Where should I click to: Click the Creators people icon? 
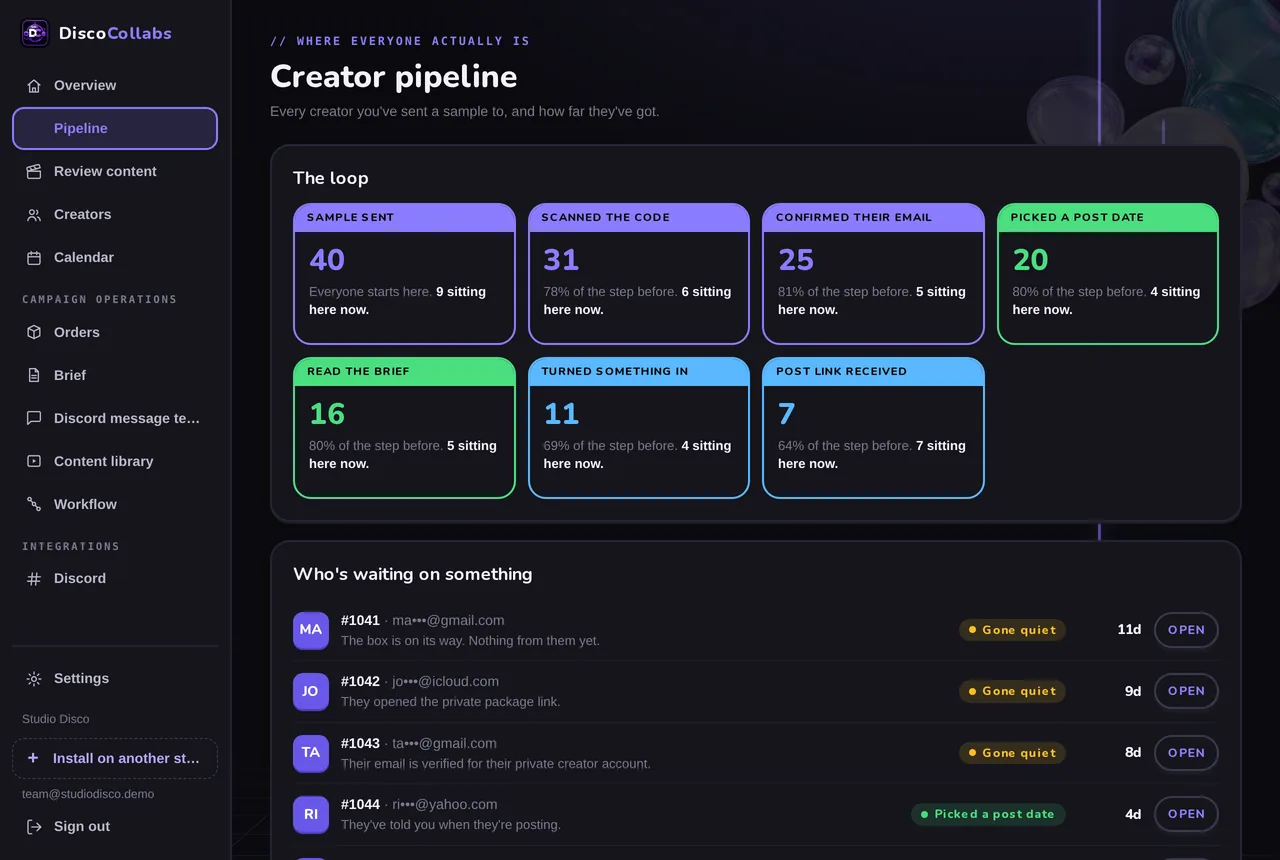[x=34, y=215]
